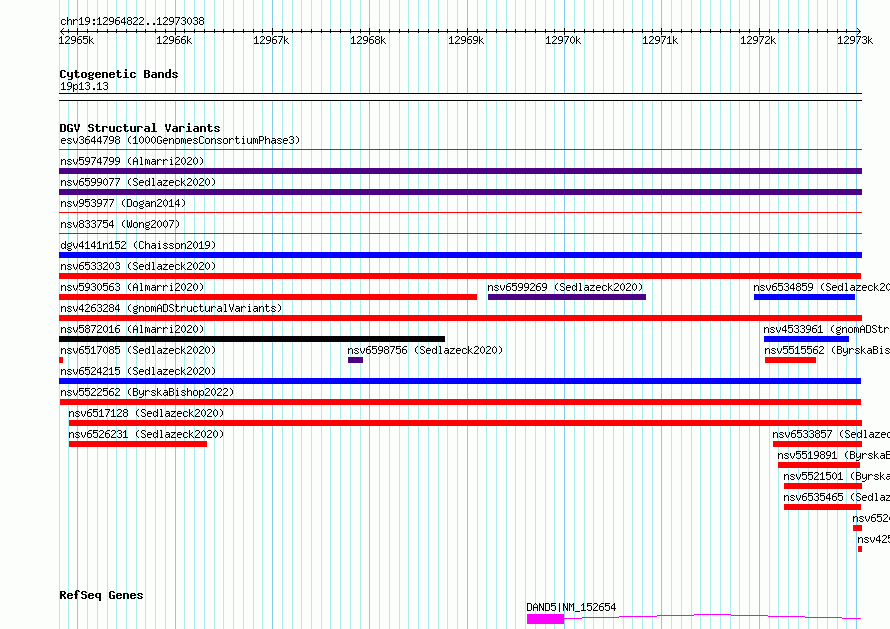Select the red bar under nsv5930563
The height and width of the screenshot is (629, 890).
pyautogui.click(x=268, y=297)
